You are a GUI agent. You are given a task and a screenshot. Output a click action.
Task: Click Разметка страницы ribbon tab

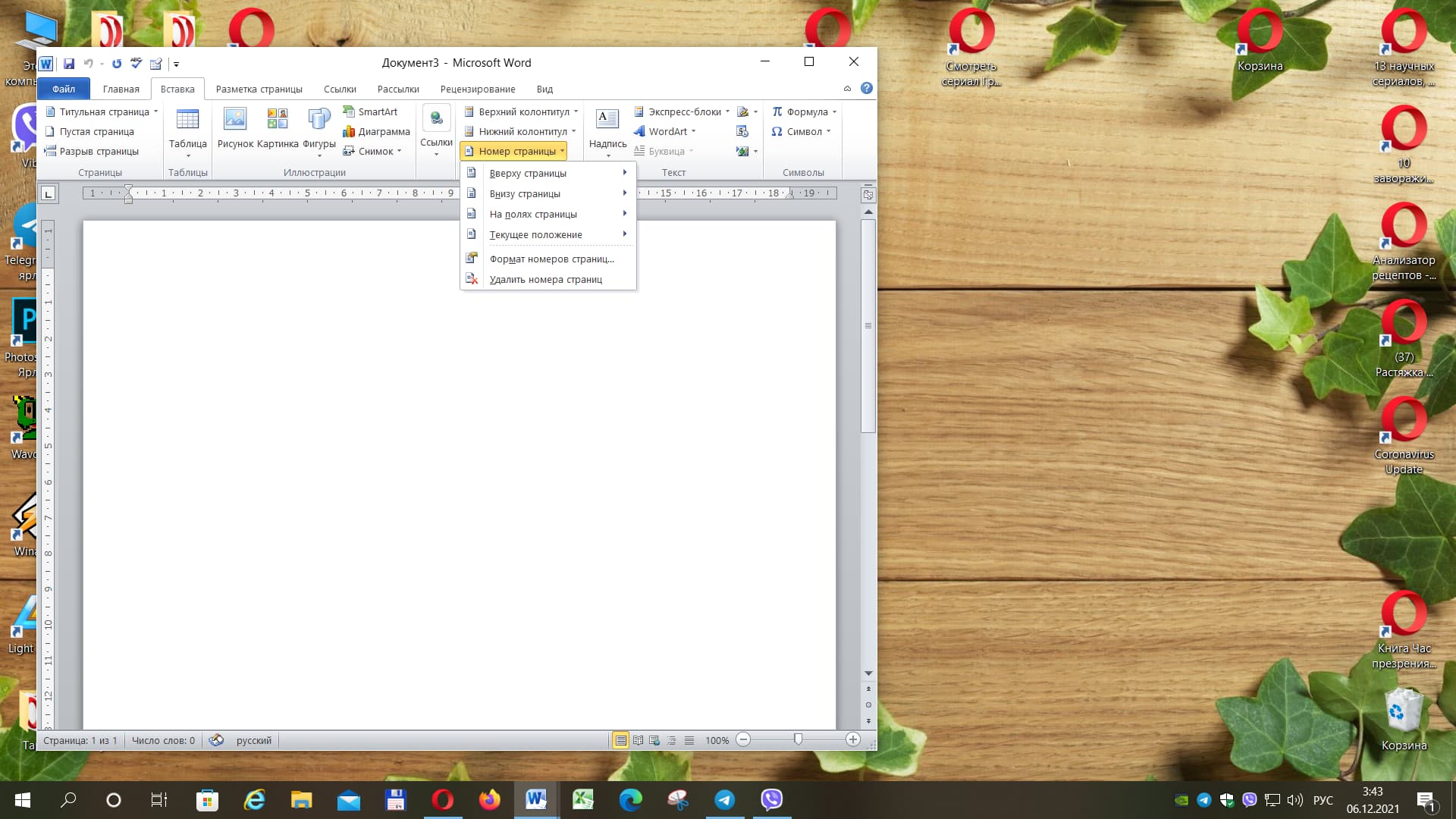point(259,89)
